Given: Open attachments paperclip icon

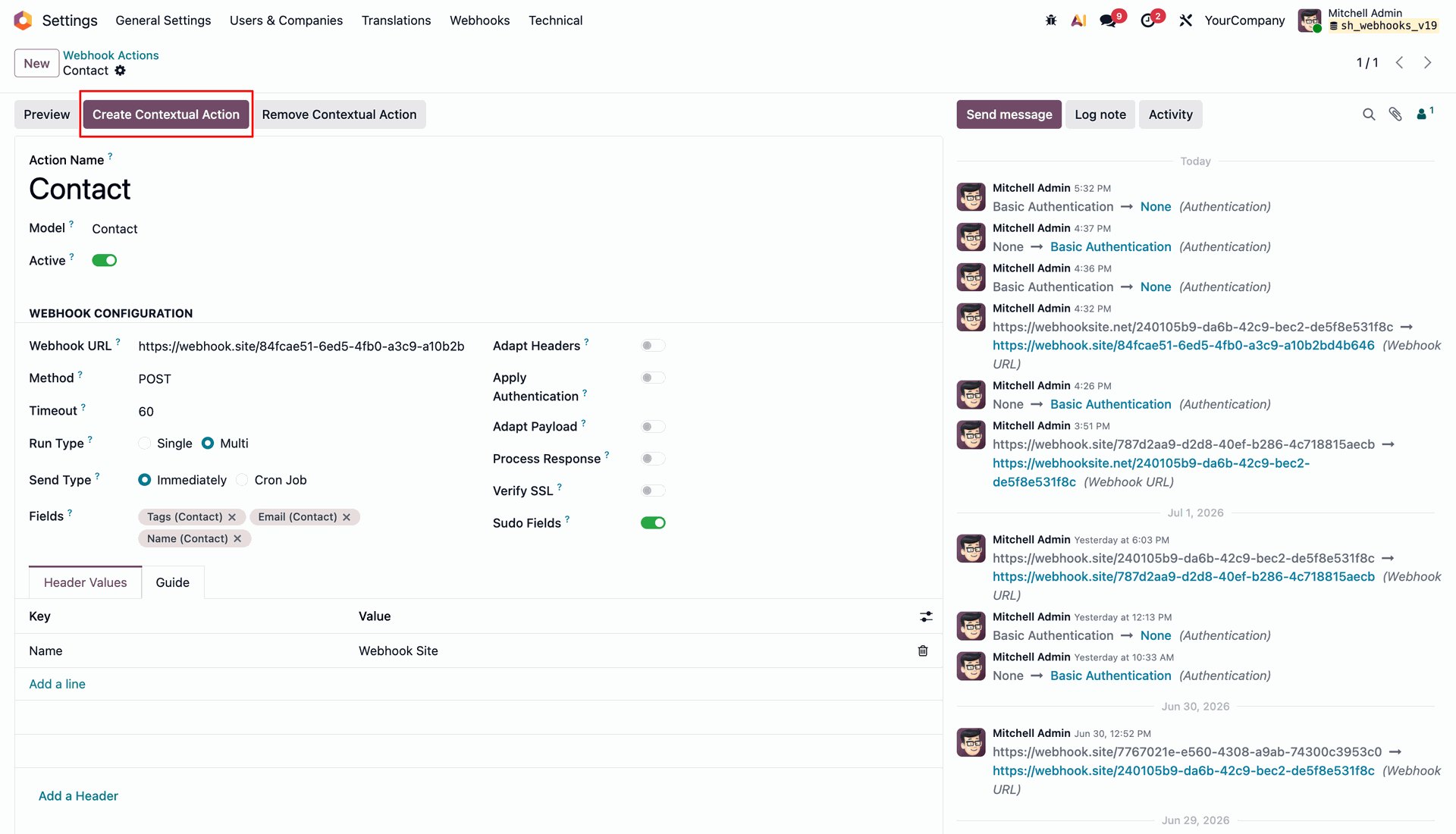Looking at the screenshot, I should 1395,114.
